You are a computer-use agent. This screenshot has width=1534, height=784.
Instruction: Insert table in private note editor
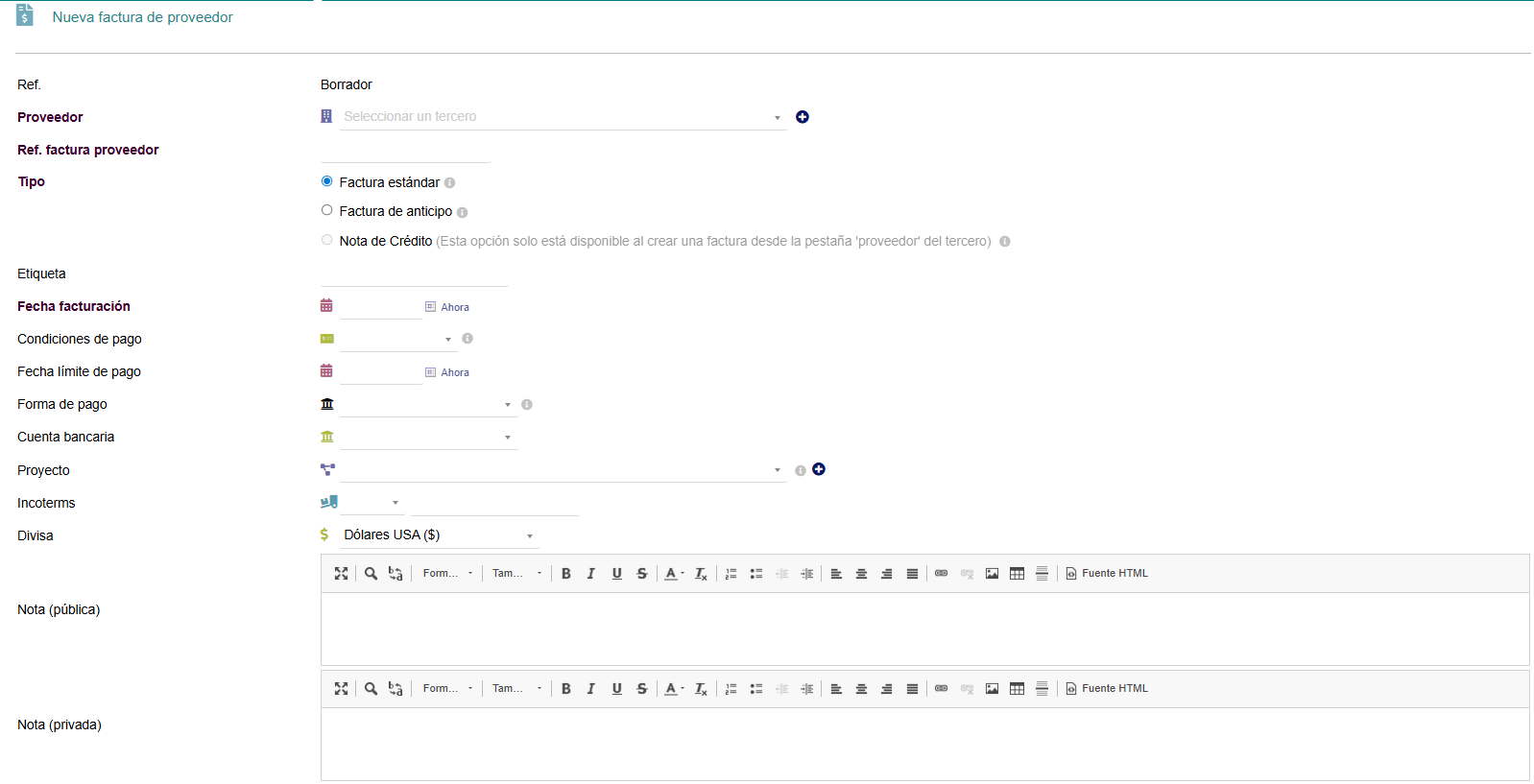pos(1017,689)
